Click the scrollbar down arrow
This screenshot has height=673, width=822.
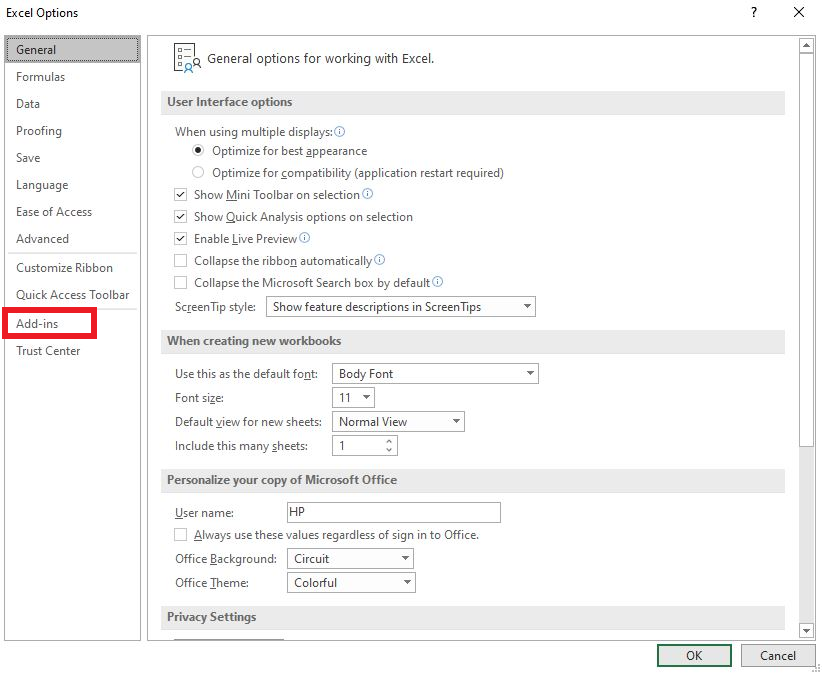(x=806, y=630)
